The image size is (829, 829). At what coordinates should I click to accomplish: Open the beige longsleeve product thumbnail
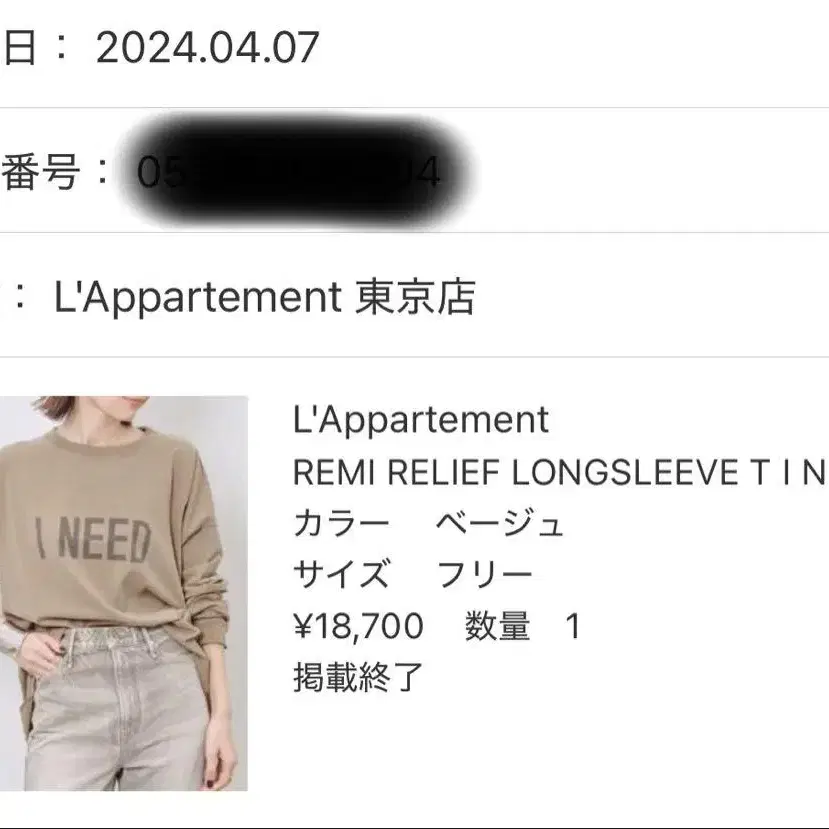(124, 593)
